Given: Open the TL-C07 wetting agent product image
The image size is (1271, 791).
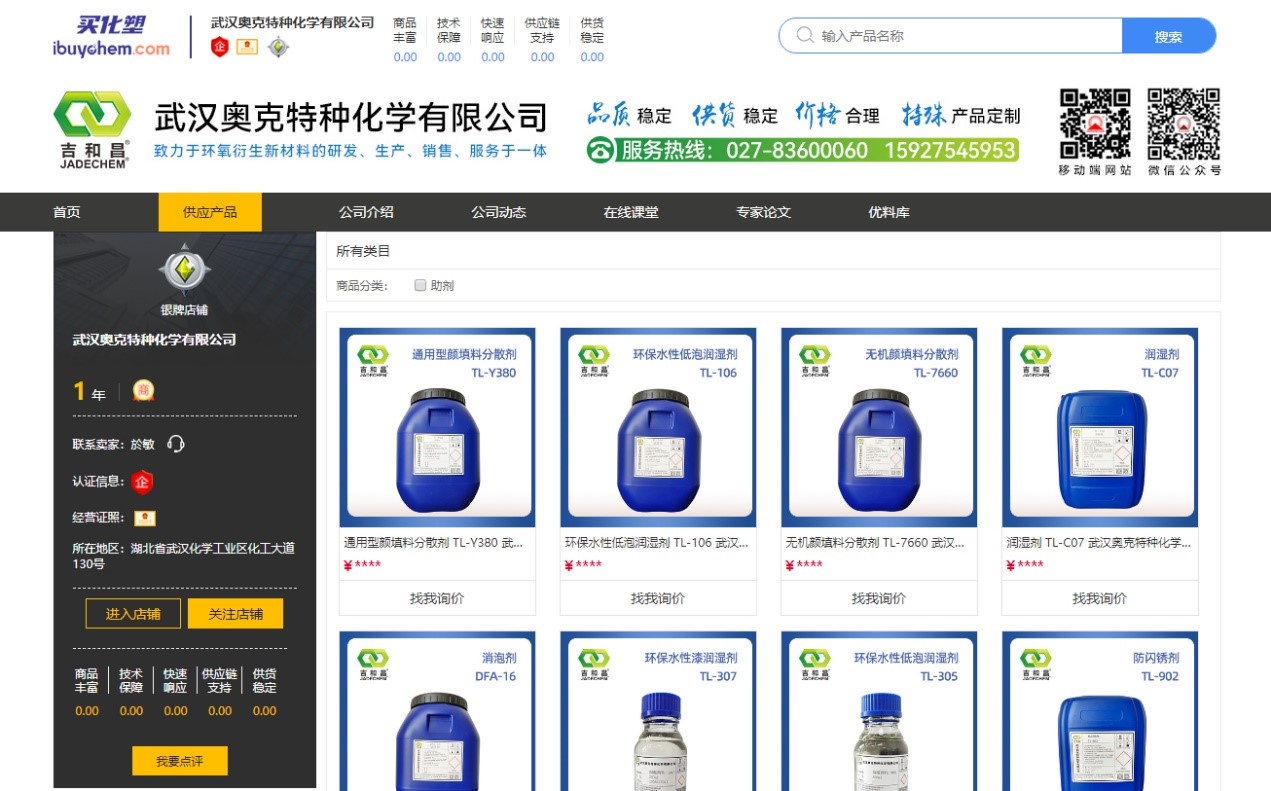Looking at the screenshot, I should click(1100, 427).
